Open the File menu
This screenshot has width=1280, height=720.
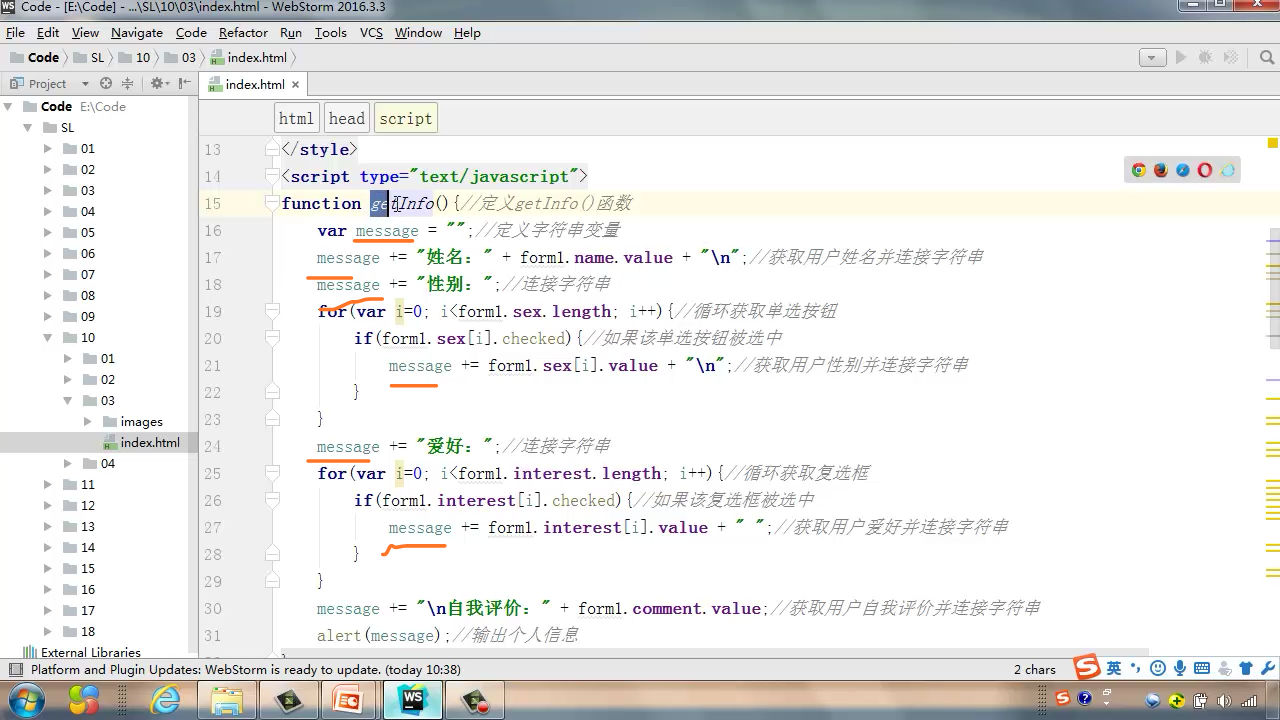point(15,32)
